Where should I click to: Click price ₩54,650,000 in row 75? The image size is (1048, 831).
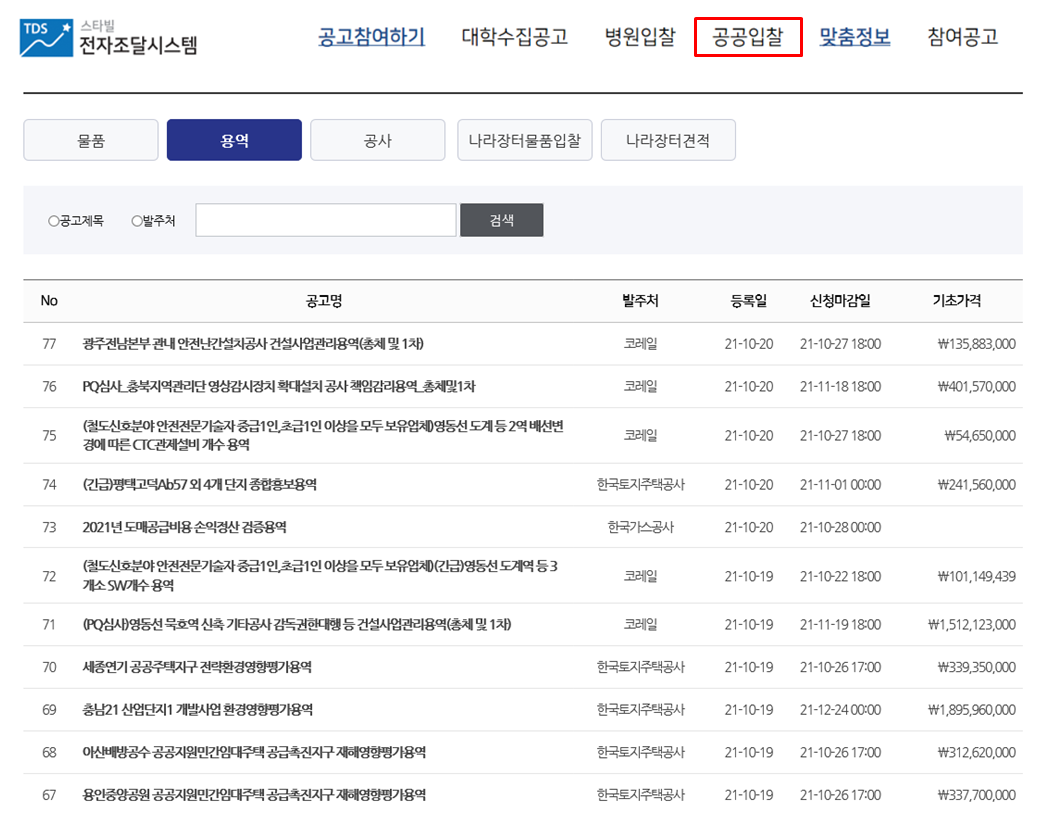click(980, 435)
